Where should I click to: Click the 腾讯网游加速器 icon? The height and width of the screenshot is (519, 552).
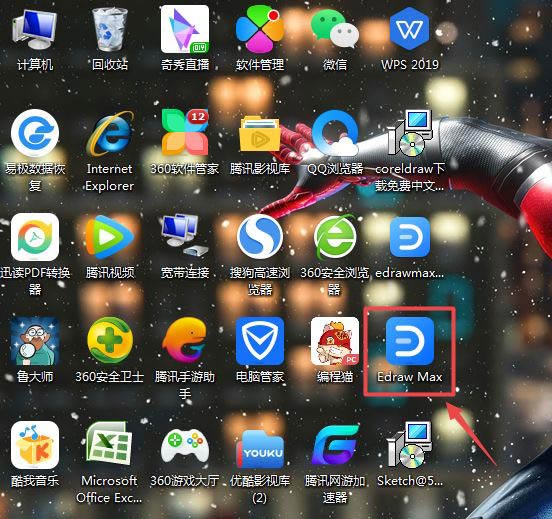pyautogui.click(x=335, y=445)
